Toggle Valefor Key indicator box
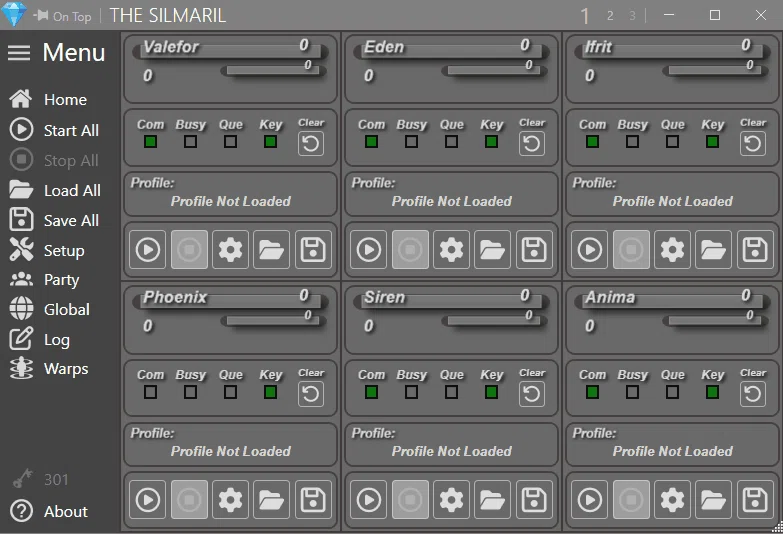783x534 pixels. (x=270, y=142)
